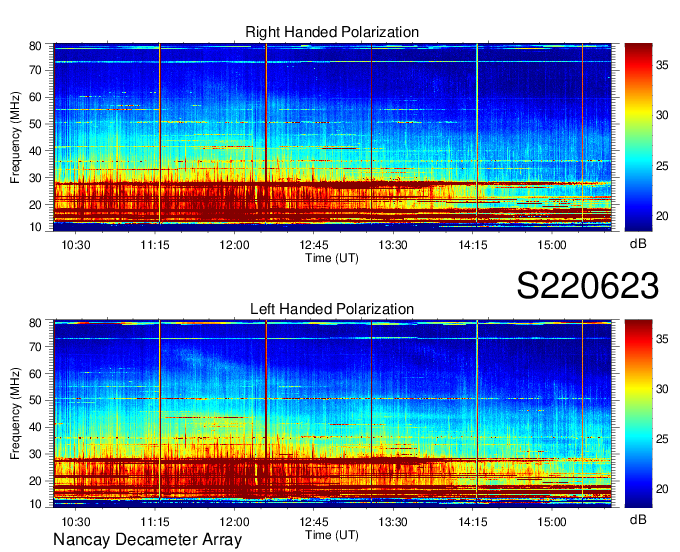The height and width of the screenshot is (552, 680).
Task: Click the 12:00 tick label of left-handed plot
Action: [235, 522]
